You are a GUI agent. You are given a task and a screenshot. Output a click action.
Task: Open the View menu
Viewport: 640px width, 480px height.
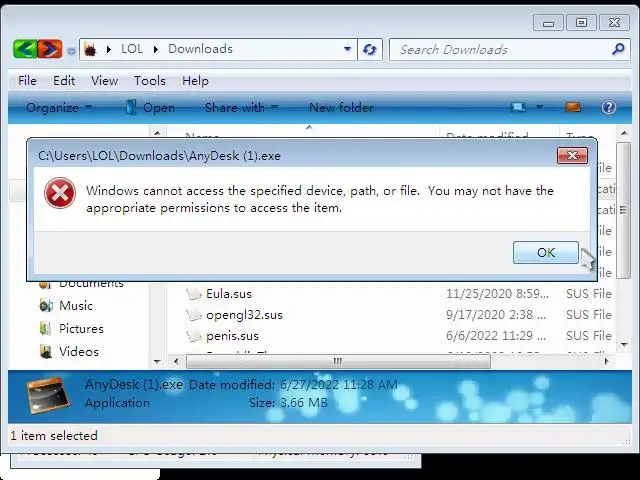(x=104, y=81)
